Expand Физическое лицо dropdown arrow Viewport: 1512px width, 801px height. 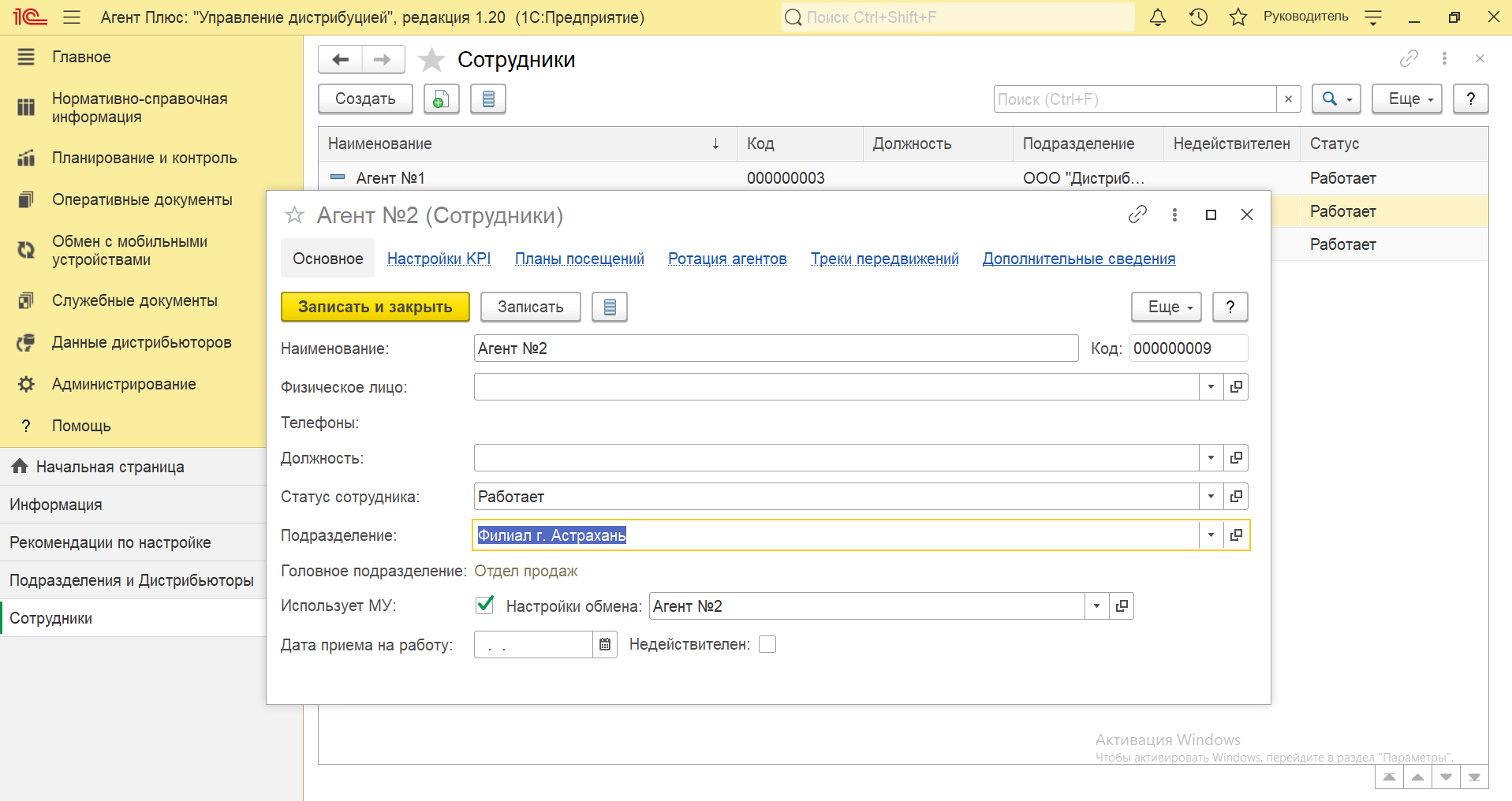[x=1211, y=387]
